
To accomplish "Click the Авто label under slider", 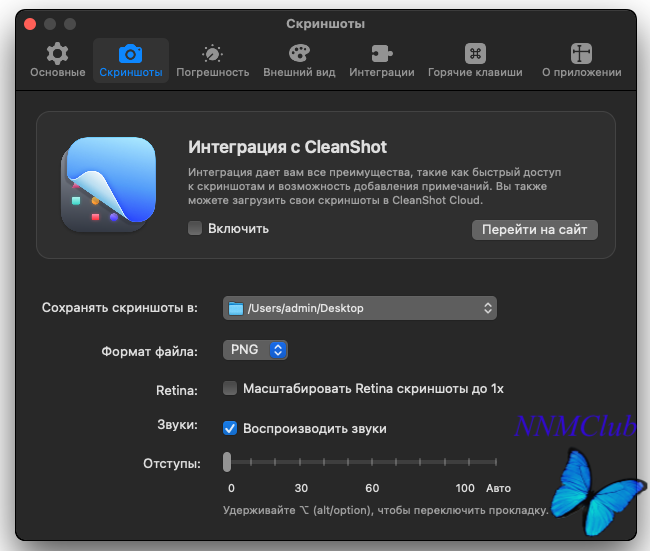I will click(498, 488).
